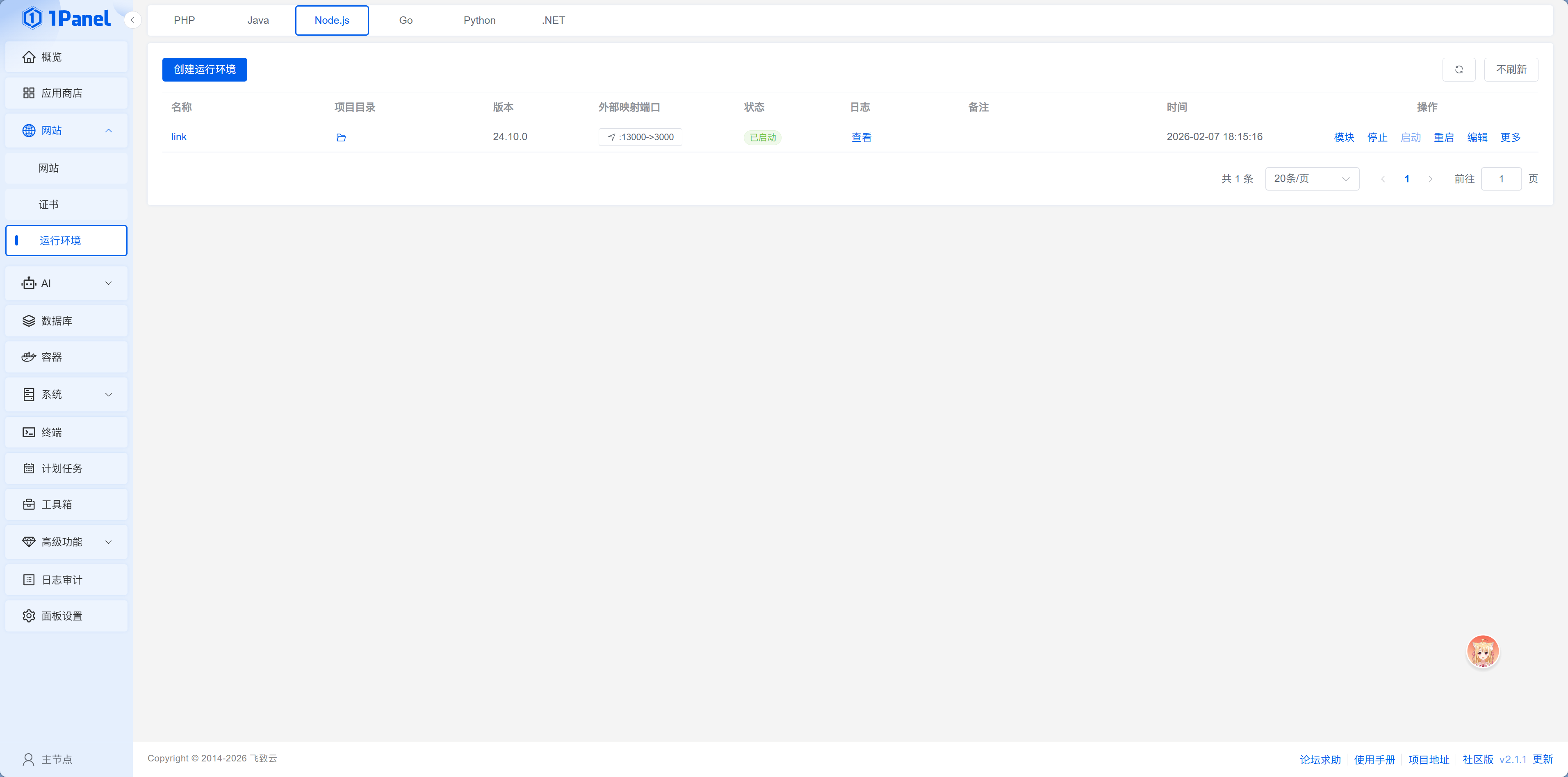Click 查看 log link for link
1568x777 pixels.
click(861, 138)
